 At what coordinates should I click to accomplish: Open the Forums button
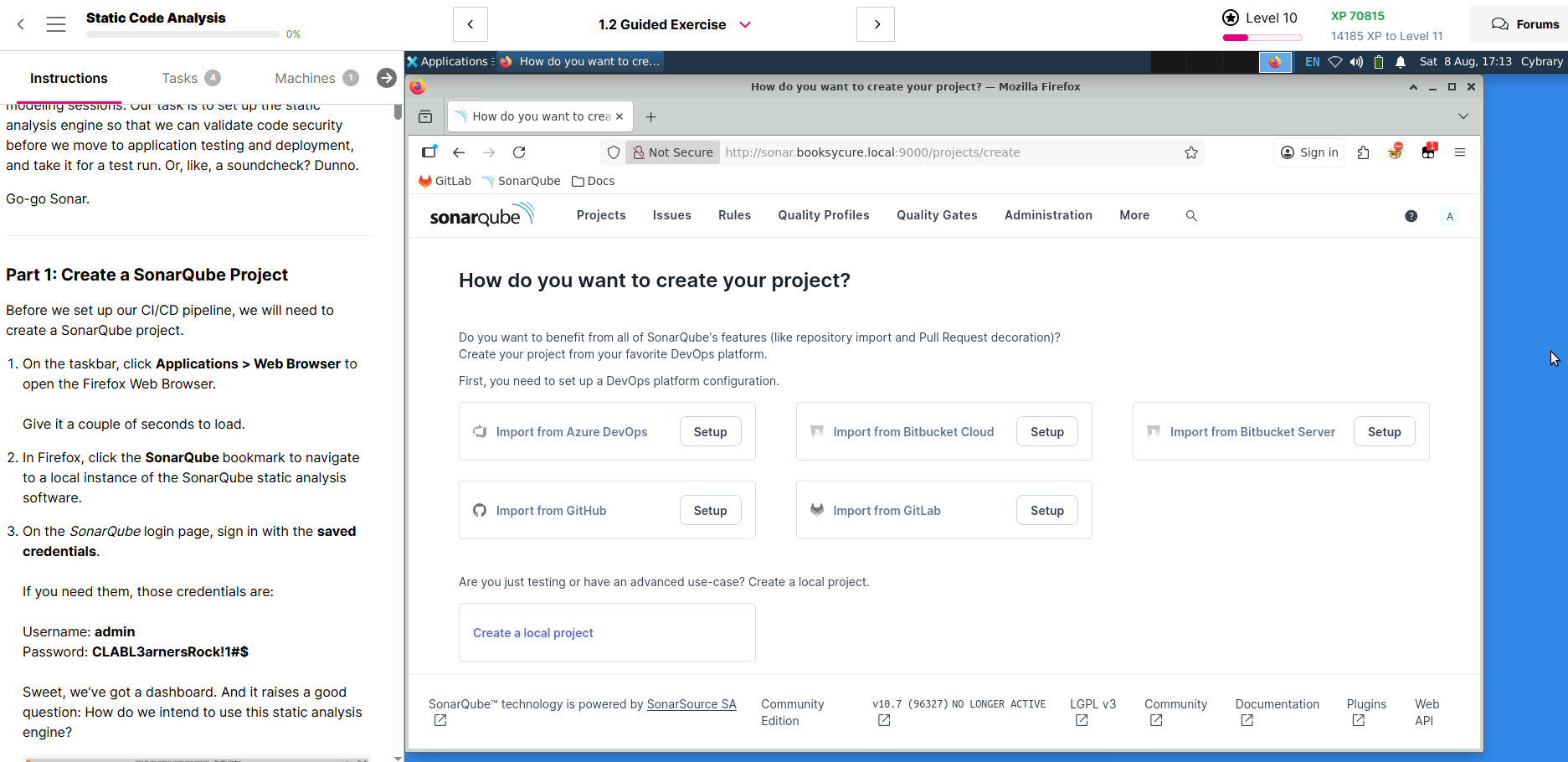point(1524,24)
